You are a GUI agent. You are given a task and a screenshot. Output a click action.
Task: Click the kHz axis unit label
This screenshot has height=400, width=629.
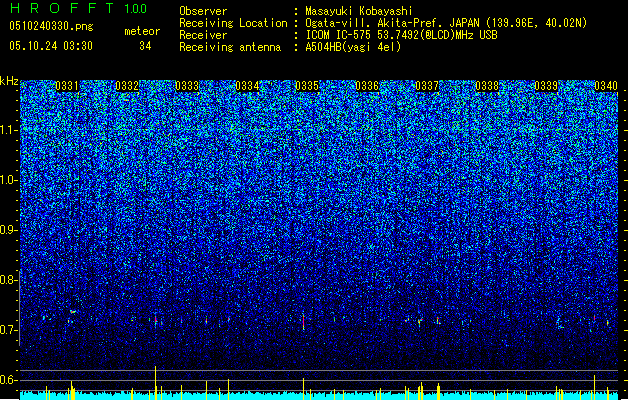(9, 81)
